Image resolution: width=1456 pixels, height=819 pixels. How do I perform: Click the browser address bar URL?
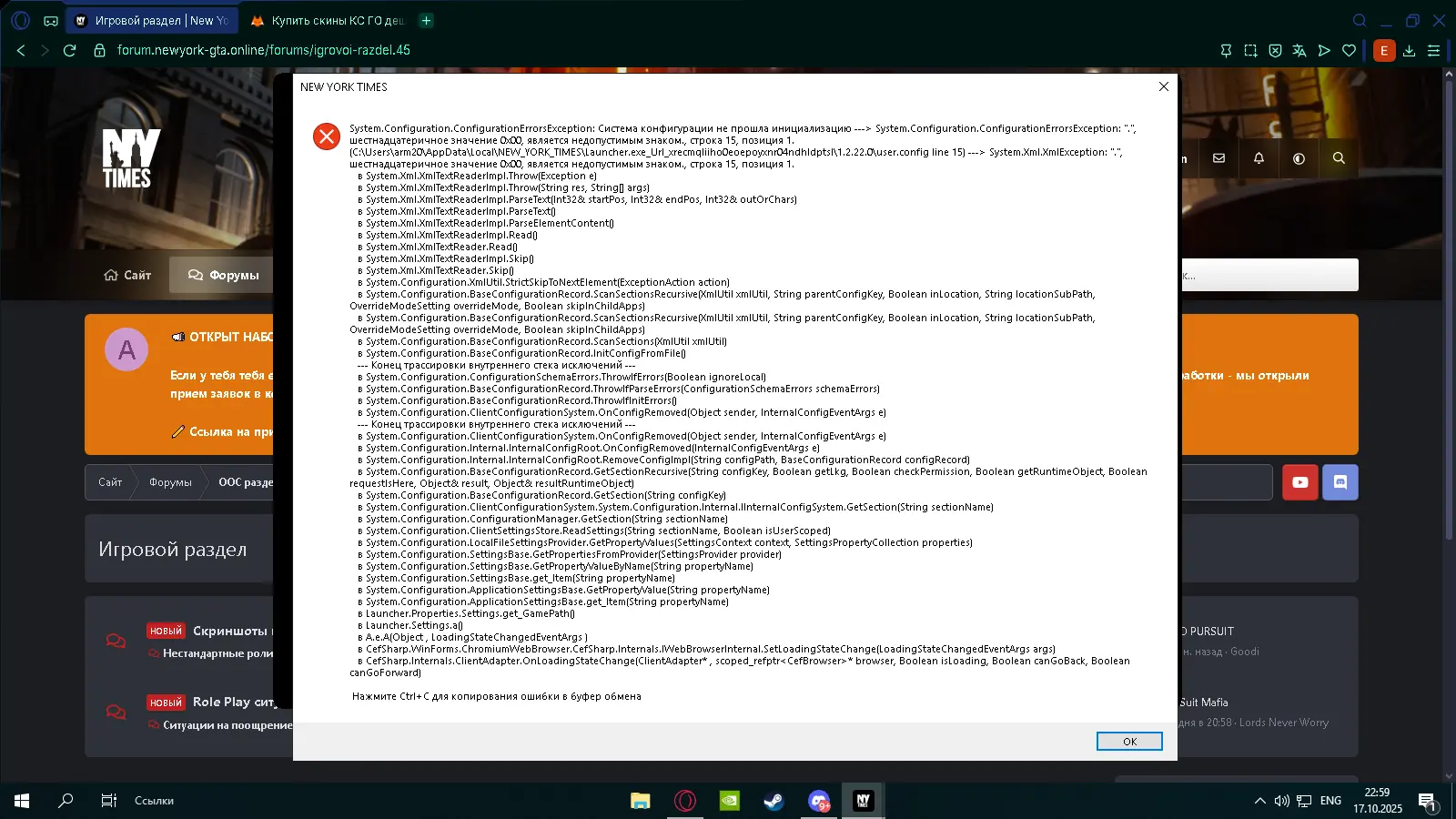tap(264, 50)
